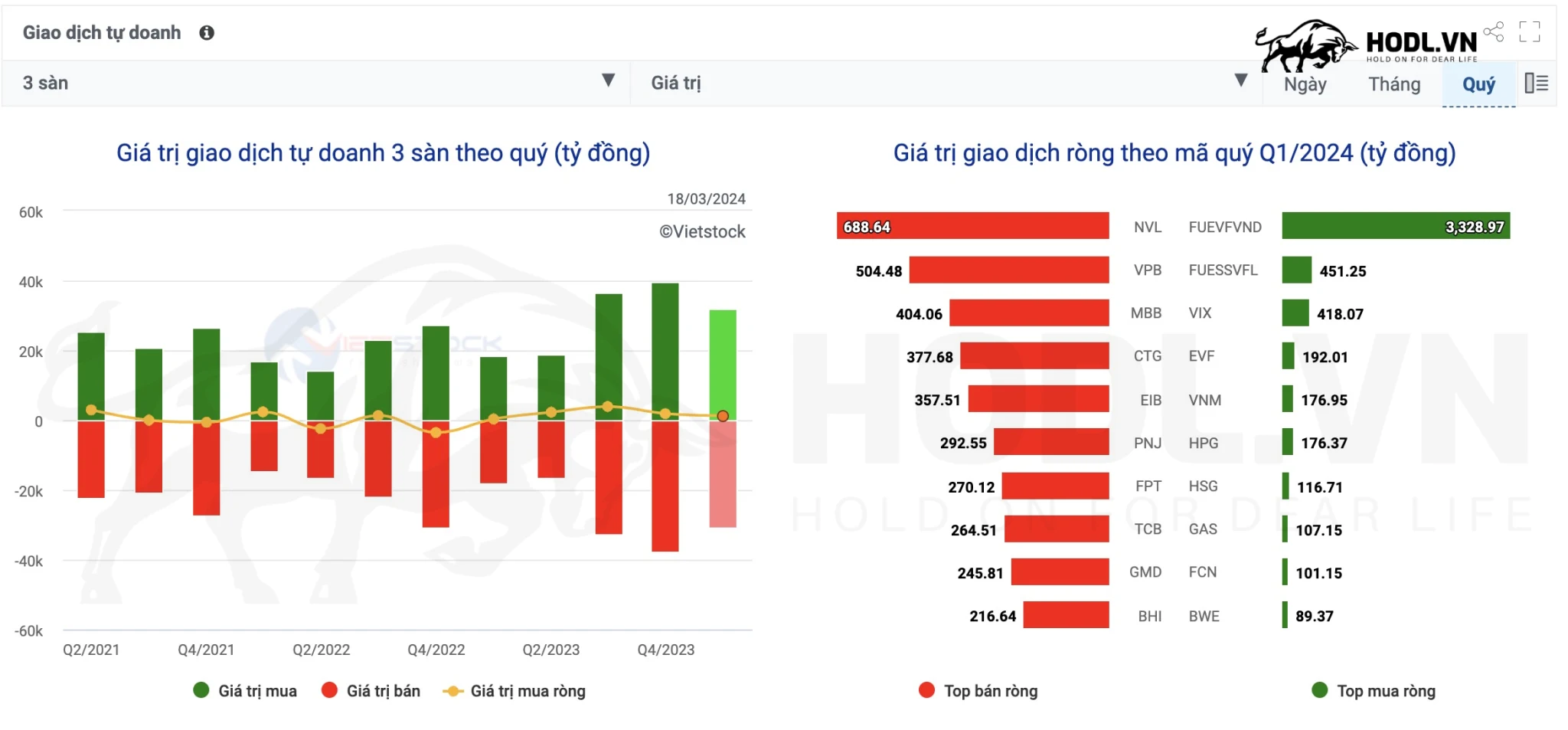Expand the dropdown arrow next to Giá trị

tap(1241, 80)
